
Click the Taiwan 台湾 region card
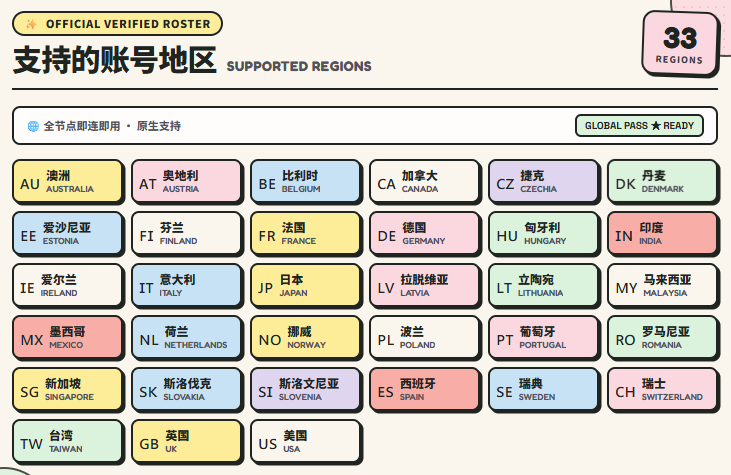(x=68, y=441)
